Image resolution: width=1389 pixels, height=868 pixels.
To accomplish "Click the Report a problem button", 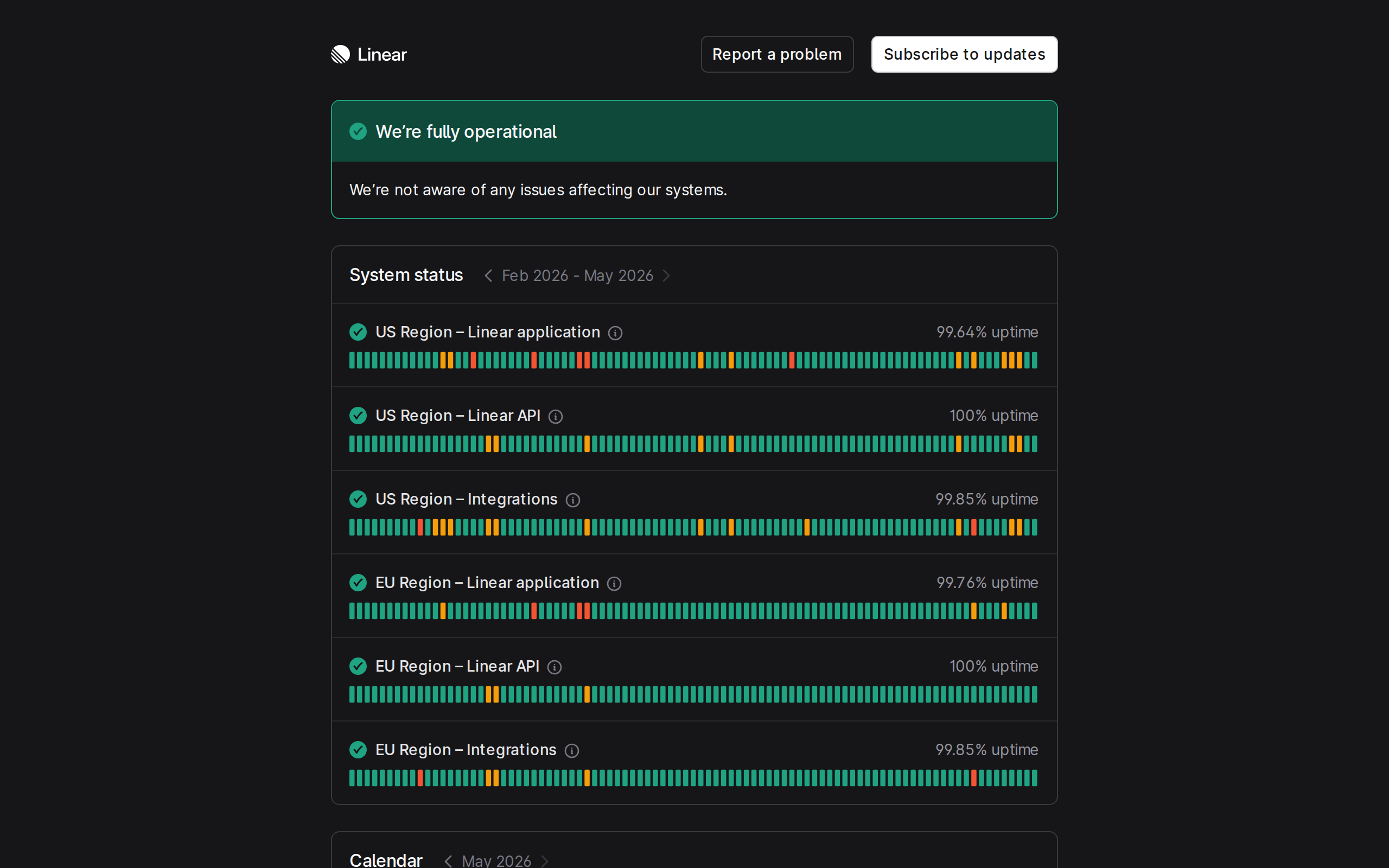I will pyautogui.click(x=777, y=55).
